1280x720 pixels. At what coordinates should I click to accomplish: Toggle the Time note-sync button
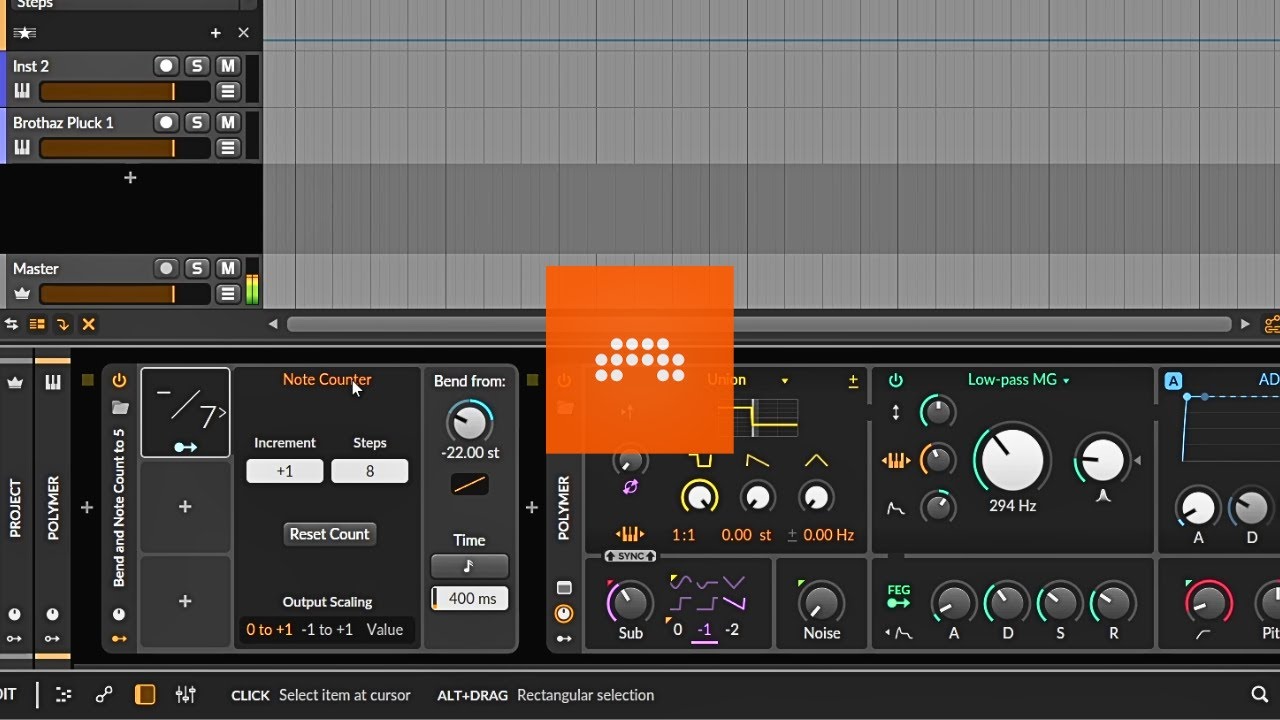(x=469, y=566)
